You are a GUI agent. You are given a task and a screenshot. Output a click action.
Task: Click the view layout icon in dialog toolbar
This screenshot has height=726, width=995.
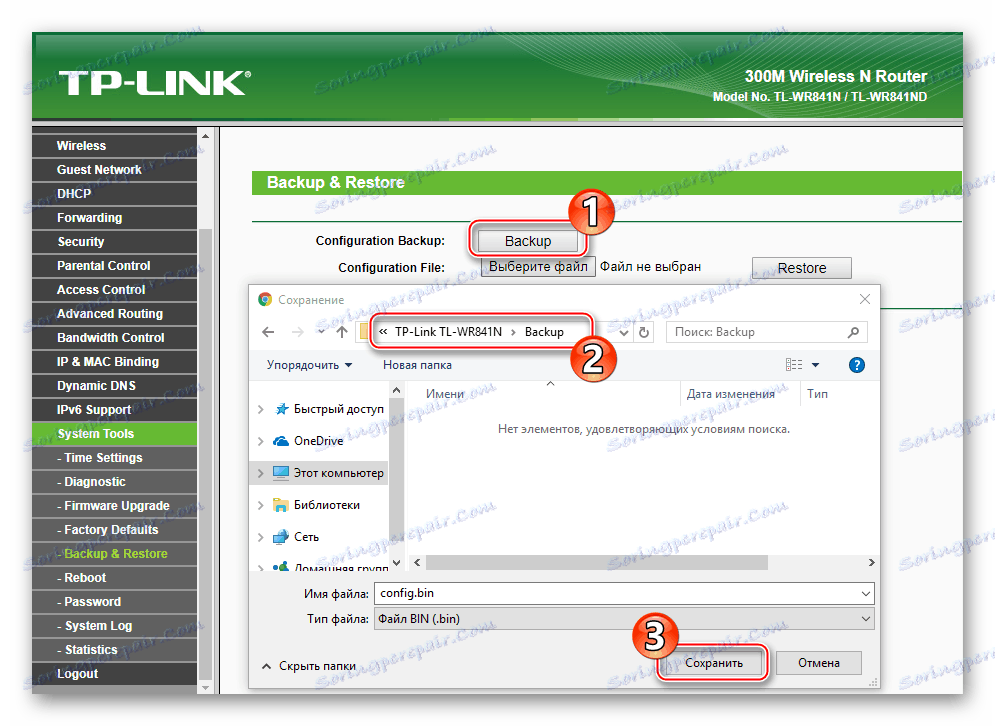[794, 365]
